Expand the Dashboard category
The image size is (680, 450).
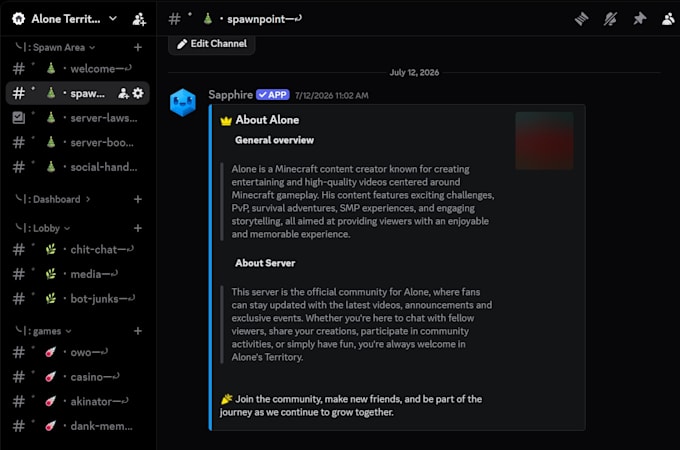(x=53, y=199)
